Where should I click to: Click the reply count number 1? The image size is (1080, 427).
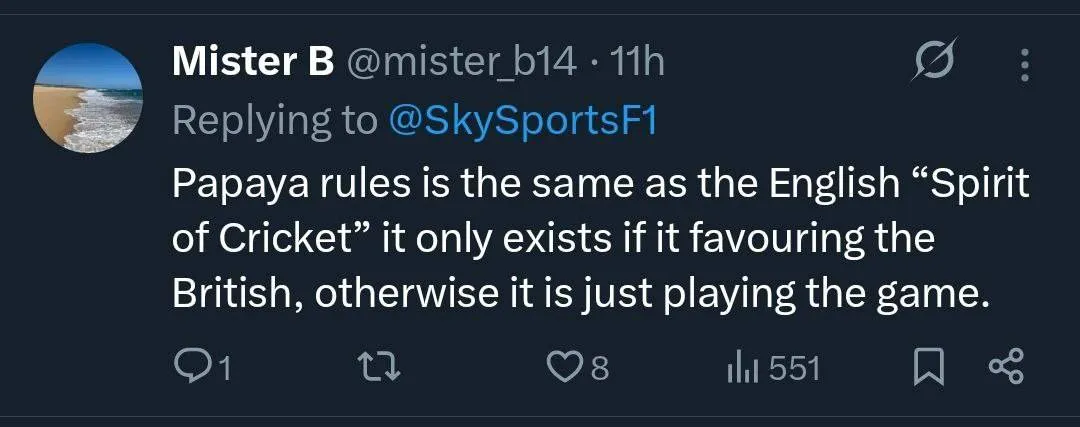coord(224,370)
